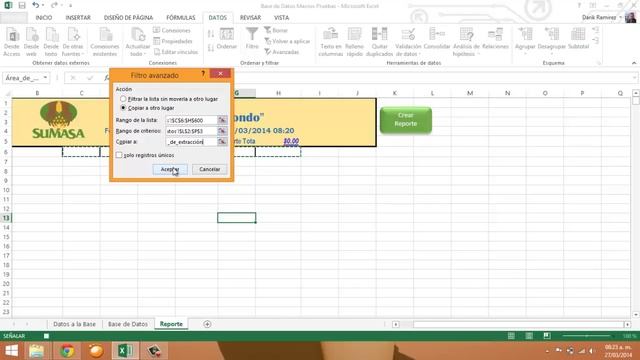The height and width of the screenshot is (360, 640).
Task: Click the horizontal scrollbar track
Action: pos(518,324)
